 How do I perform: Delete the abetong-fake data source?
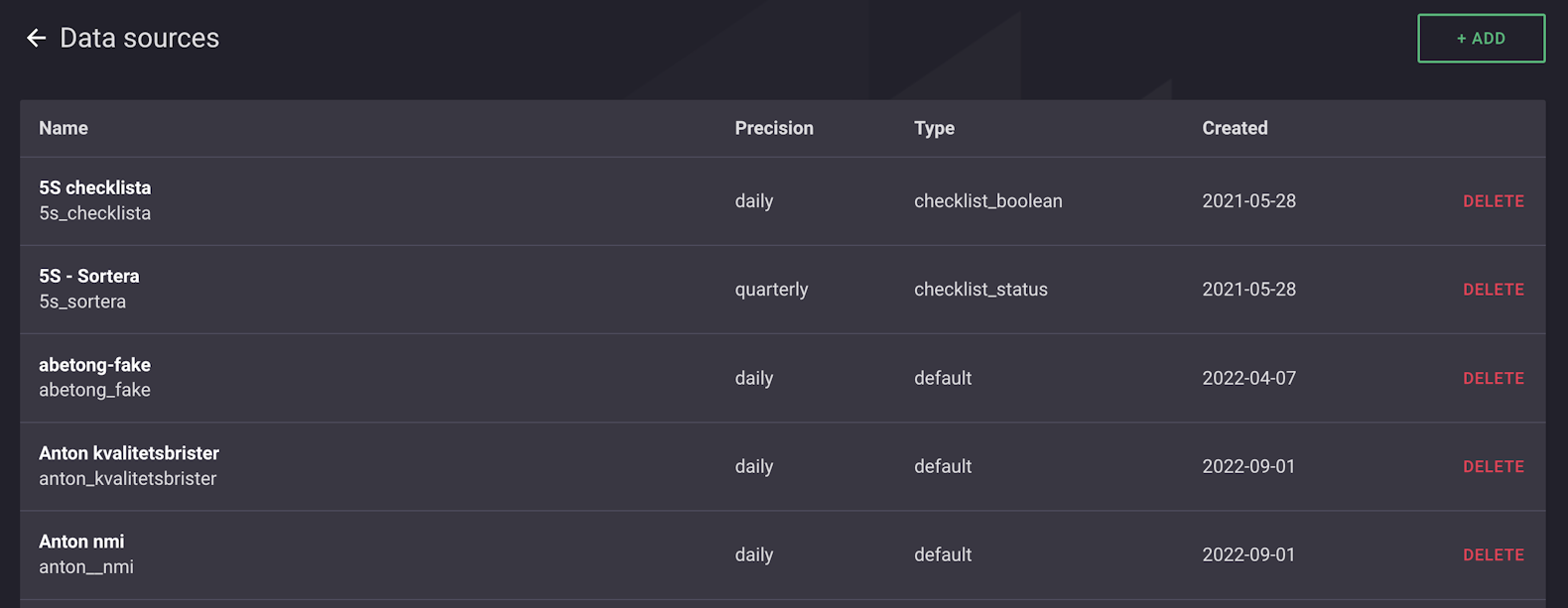pos(1494,378)
